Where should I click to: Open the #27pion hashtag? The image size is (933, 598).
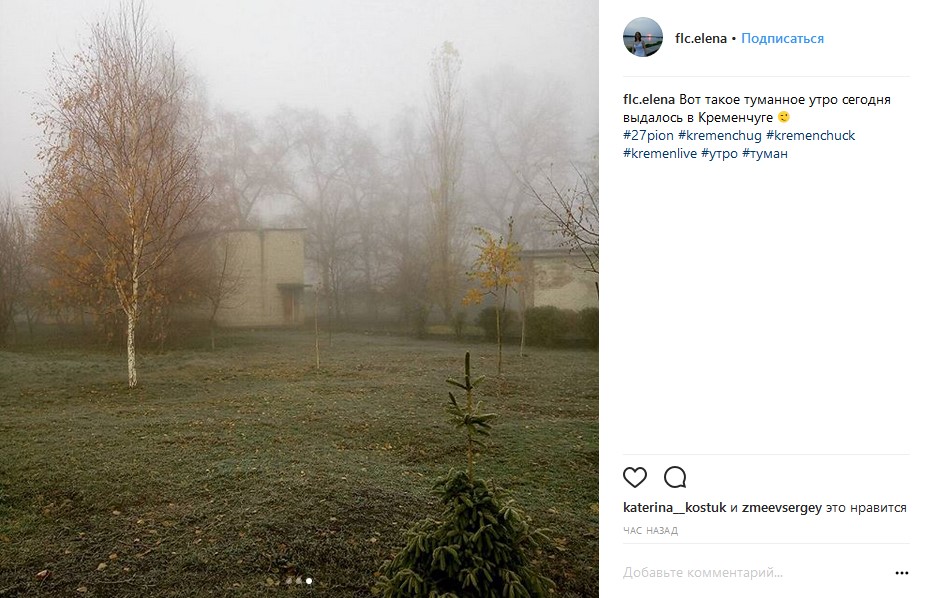[x=648, y=136]
